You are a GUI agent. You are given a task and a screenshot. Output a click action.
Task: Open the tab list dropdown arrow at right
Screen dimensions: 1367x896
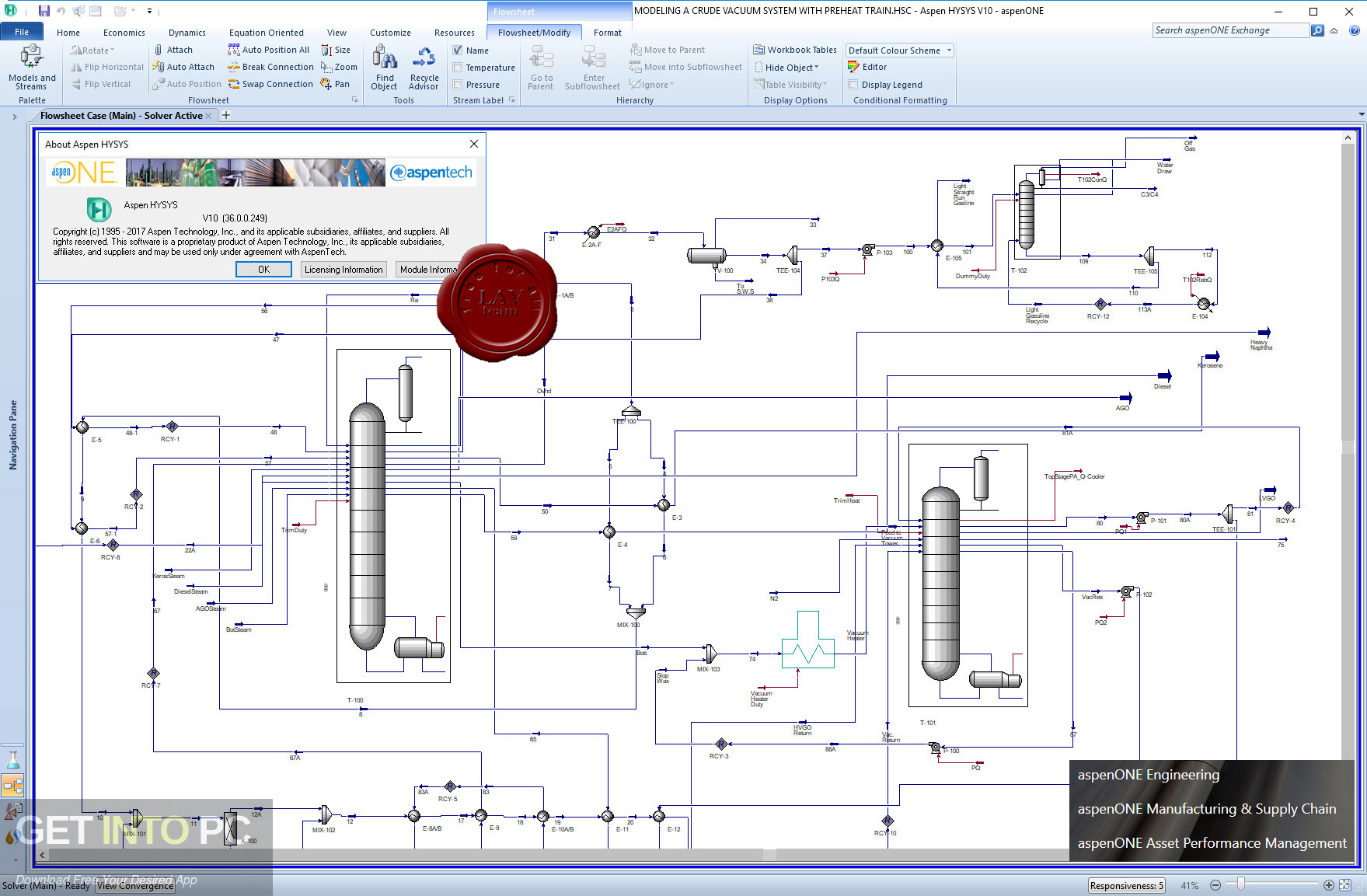tap(1361, 114)
